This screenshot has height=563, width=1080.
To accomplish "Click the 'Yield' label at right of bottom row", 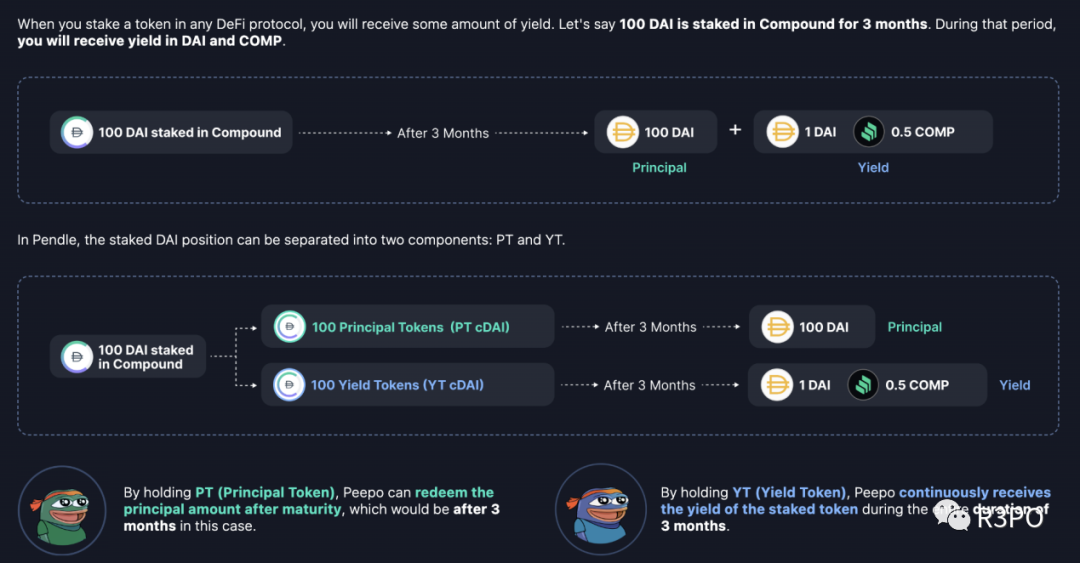I will 1015,385.
